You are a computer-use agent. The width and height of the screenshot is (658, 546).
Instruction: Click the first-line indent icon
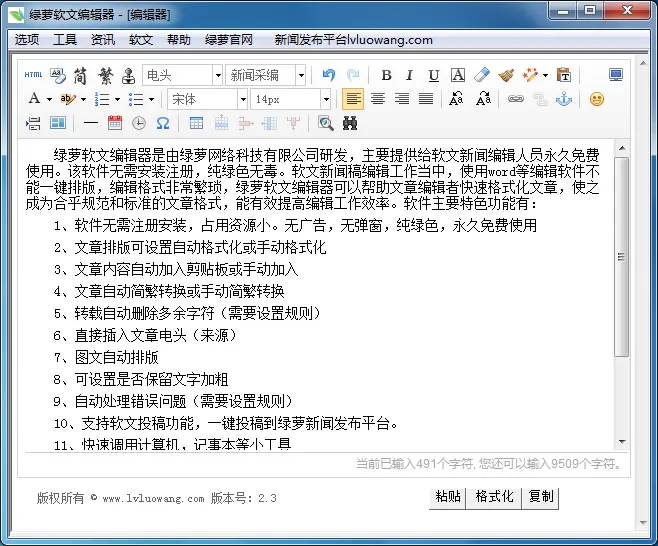pyautogui.click(x=33, y=123)
